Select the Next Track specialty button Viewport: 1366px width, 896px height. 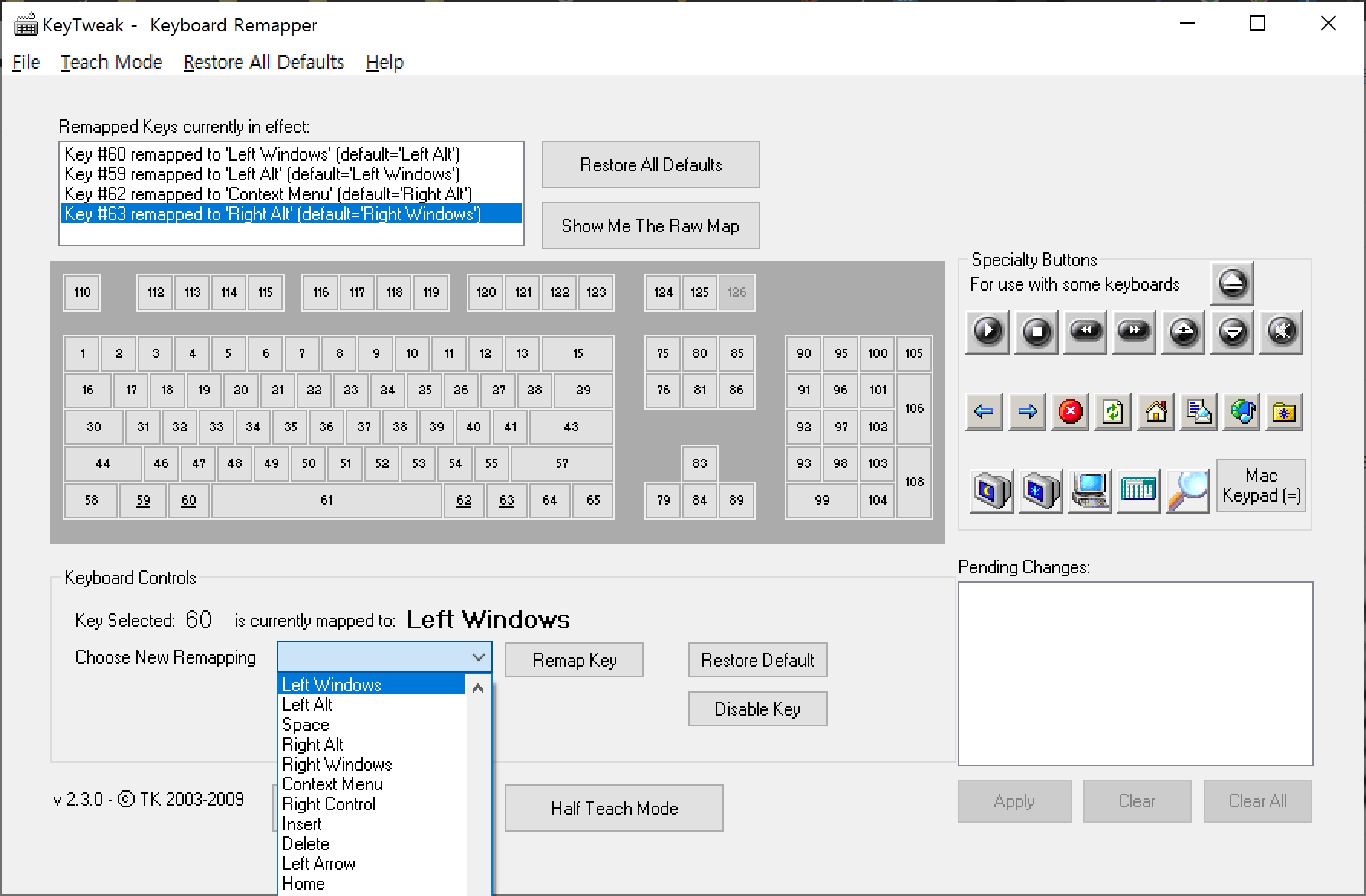(x=1134, y=332)
